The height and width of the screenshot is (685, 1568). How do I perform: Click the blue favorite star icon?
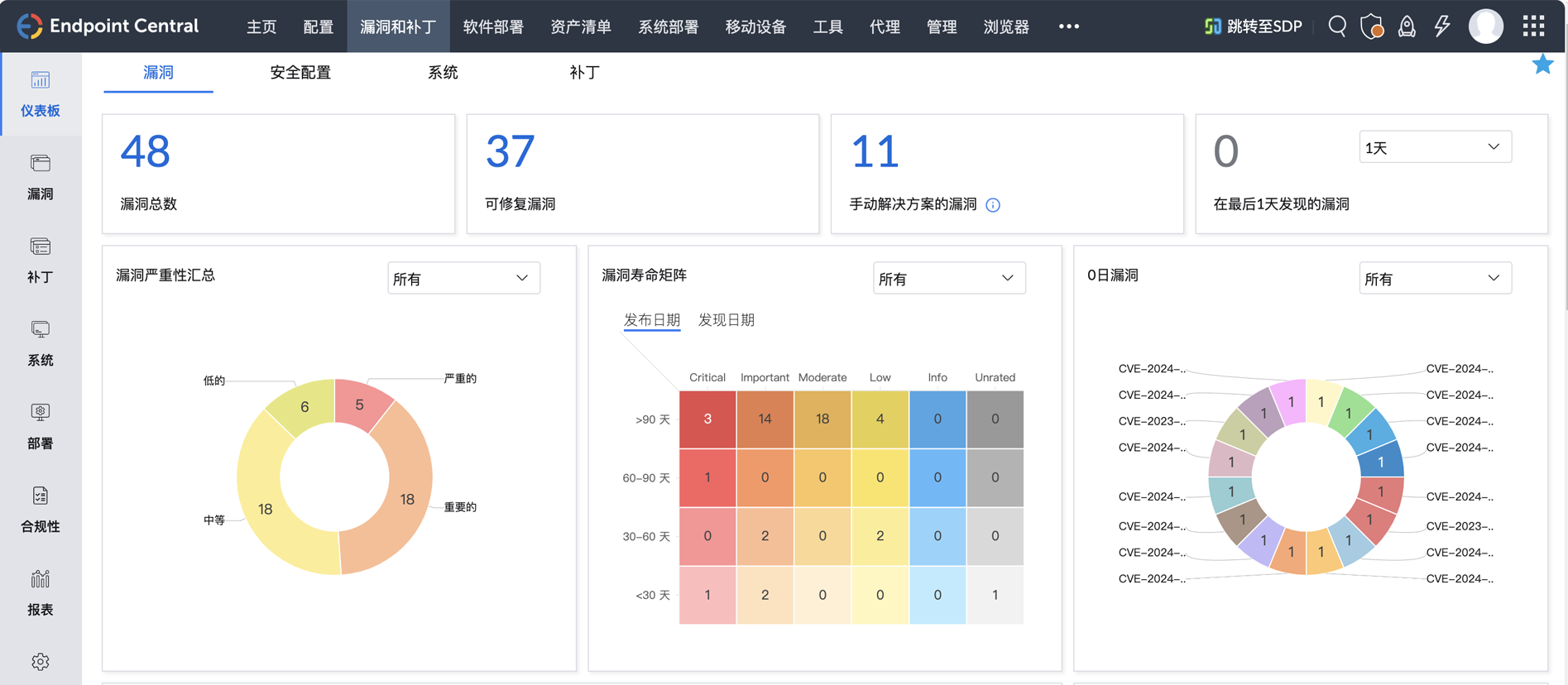click(1542, 65)
